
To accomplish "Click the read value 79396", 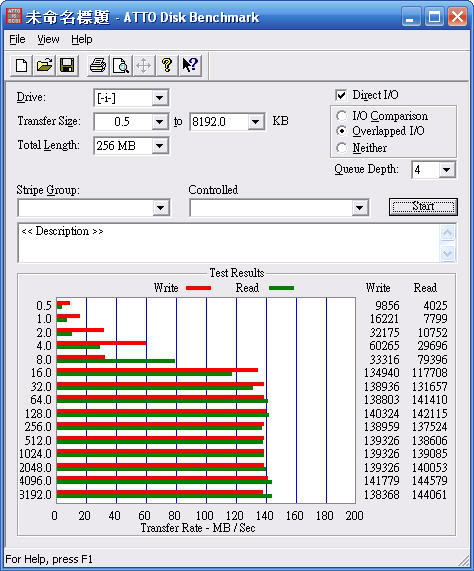I will tap(432, 359).
